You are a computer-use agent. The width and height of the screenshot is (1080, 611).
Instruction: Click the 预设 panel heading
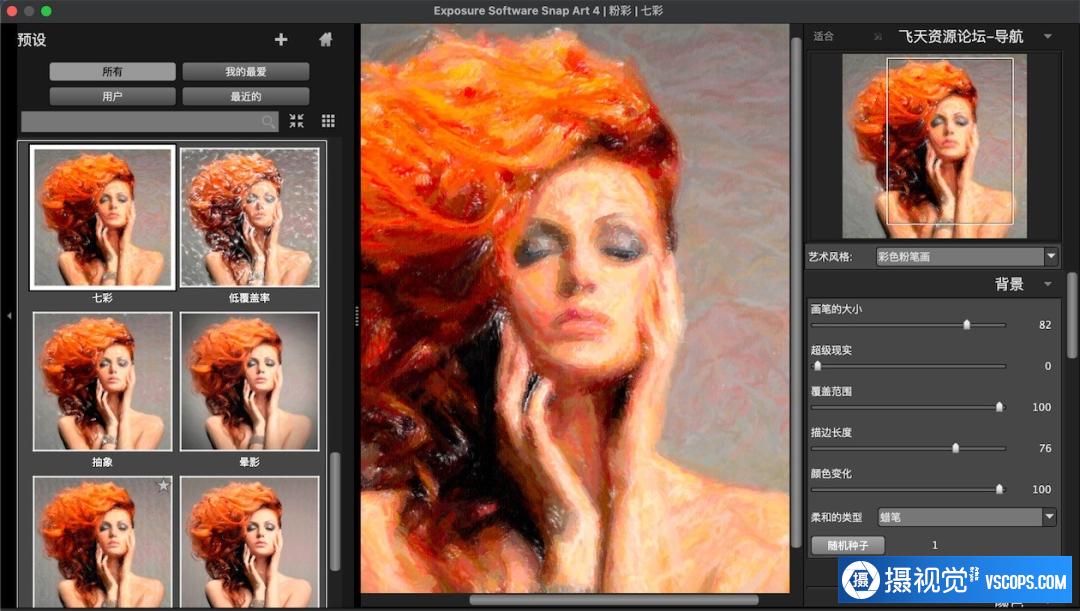click(x=32, y=39)
